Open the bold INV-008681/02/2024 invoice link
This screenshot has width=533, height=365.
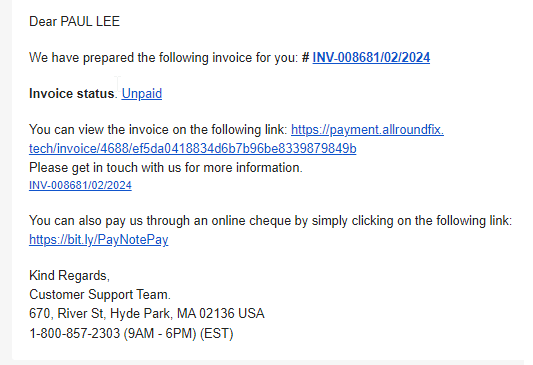coord(371,57)
